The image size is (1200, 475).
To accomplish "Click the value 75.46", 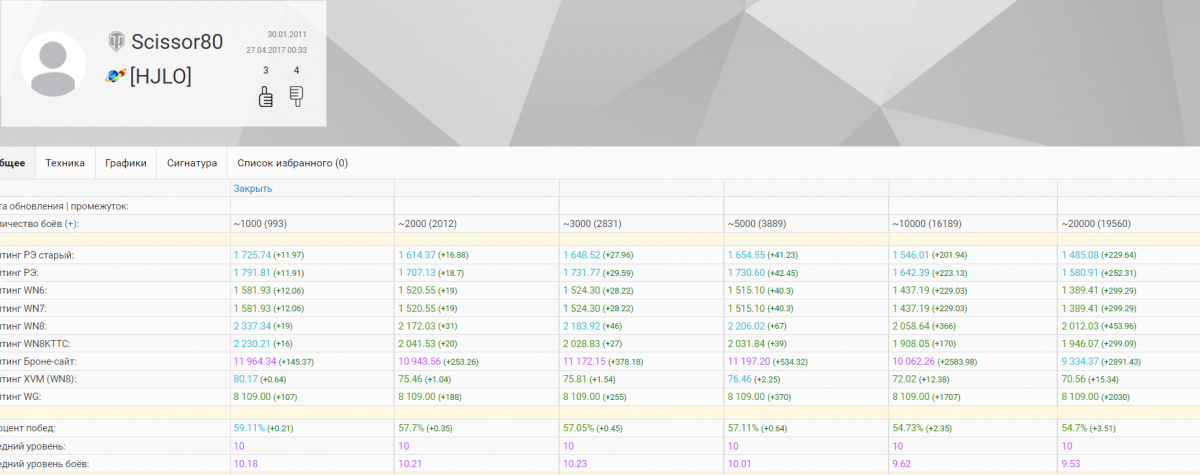I will 411,379.
